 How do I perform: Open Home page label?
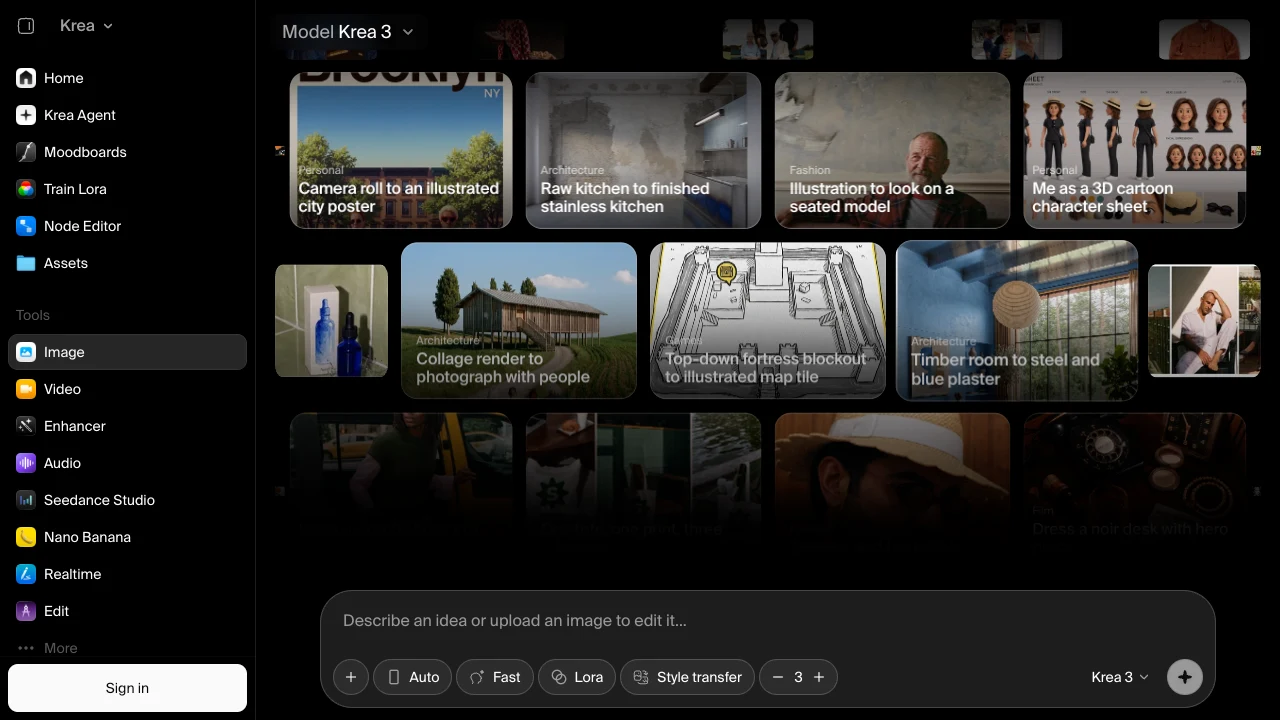coord(64,78)
